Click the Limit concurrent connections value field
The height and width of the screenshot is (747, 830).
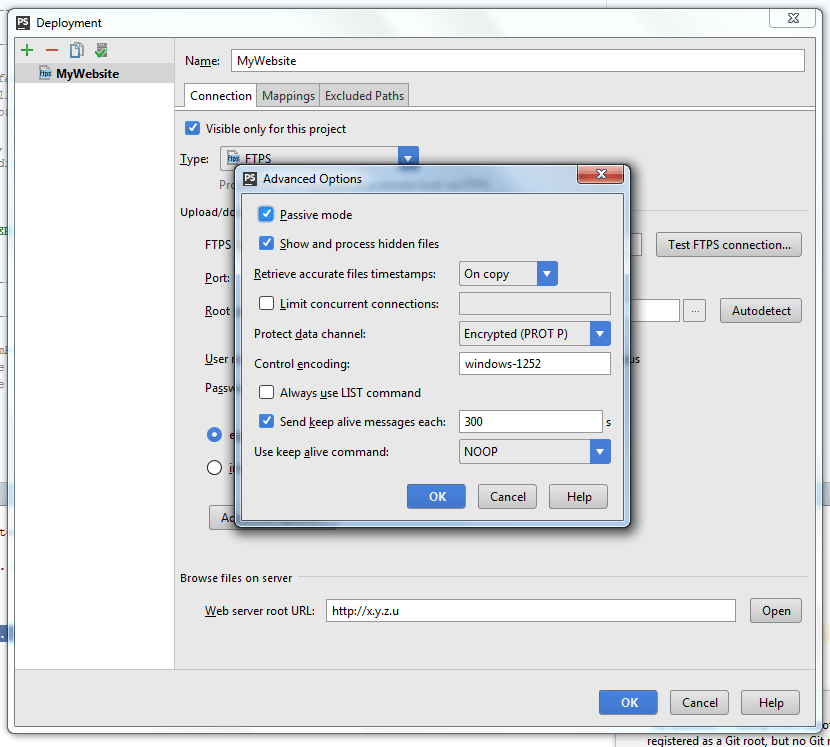click(x=535, y=304)
